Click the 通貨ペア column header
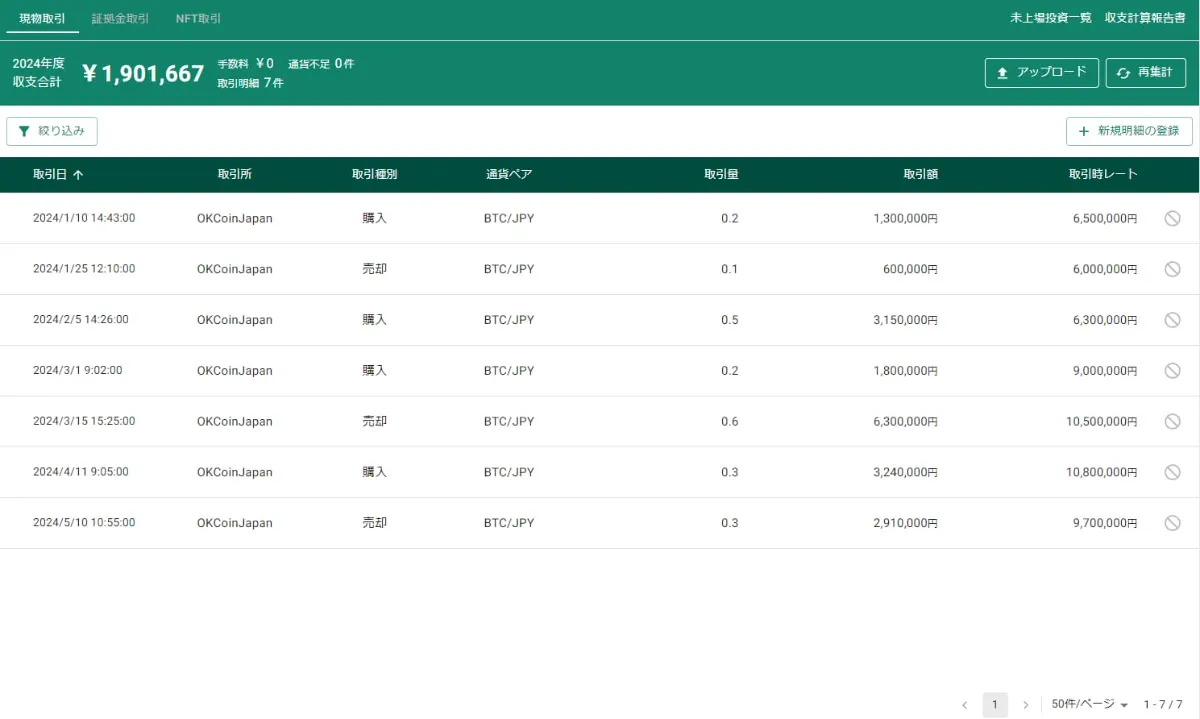This screenshot has width=1200, height=719. coord(509,174)
